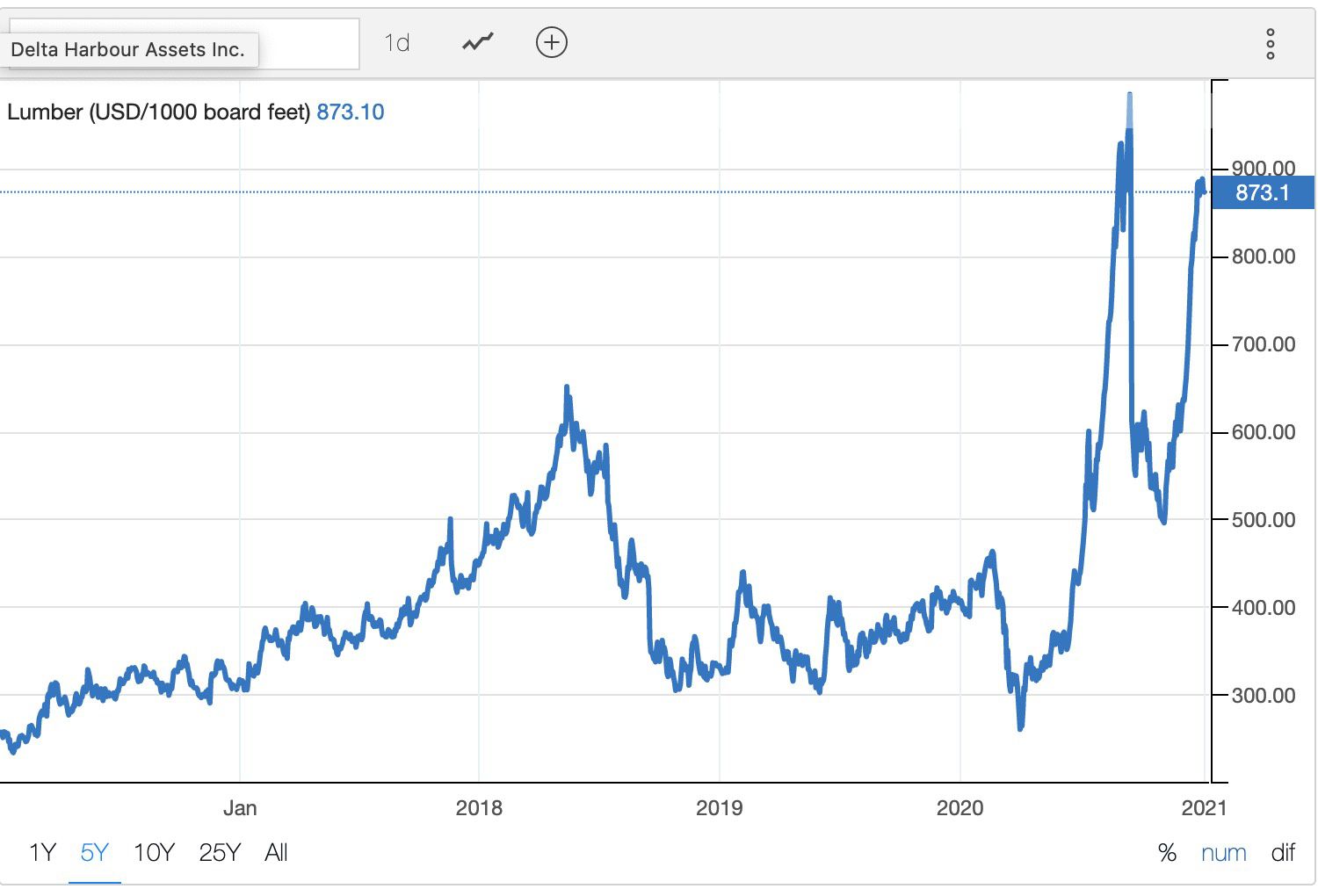1318x896 pixels.
Task: Click the 2021 x-axis label
Action: 1204,807
